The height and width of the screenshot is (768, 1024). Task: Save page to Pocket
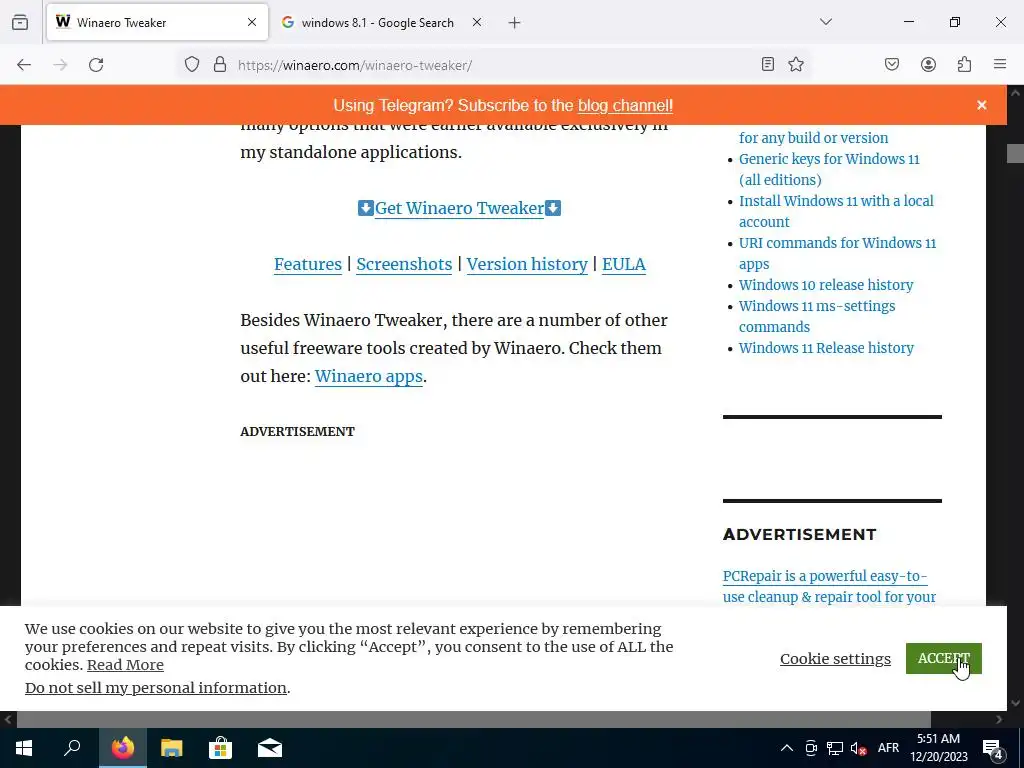coord(892,64)
